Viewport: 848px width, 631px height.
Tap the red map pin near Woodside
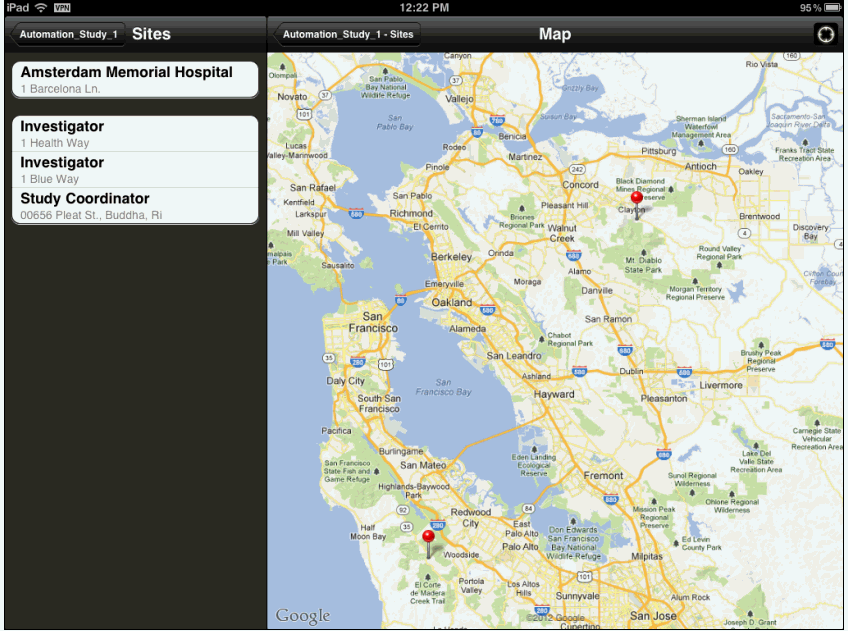tap(428, 543)
